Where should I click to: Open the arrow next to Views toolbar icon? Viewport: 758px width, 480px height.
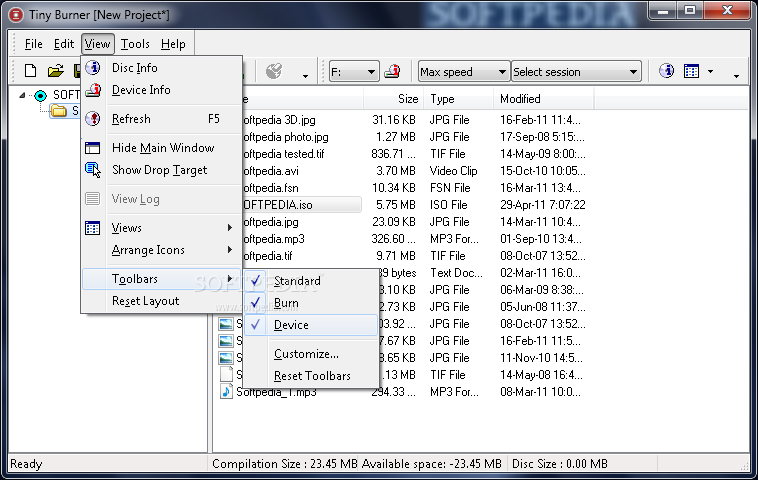(x=710, y=72)
